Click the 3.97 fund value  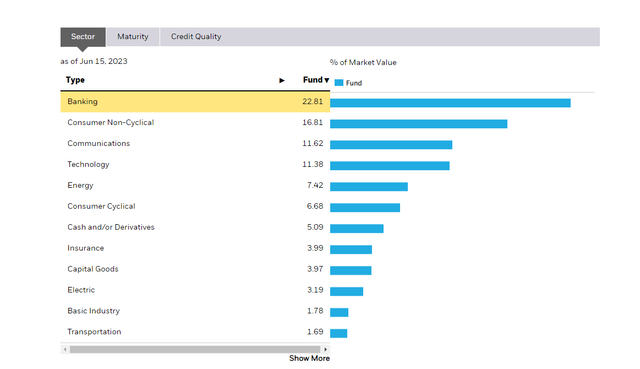[x=315, y=269]
